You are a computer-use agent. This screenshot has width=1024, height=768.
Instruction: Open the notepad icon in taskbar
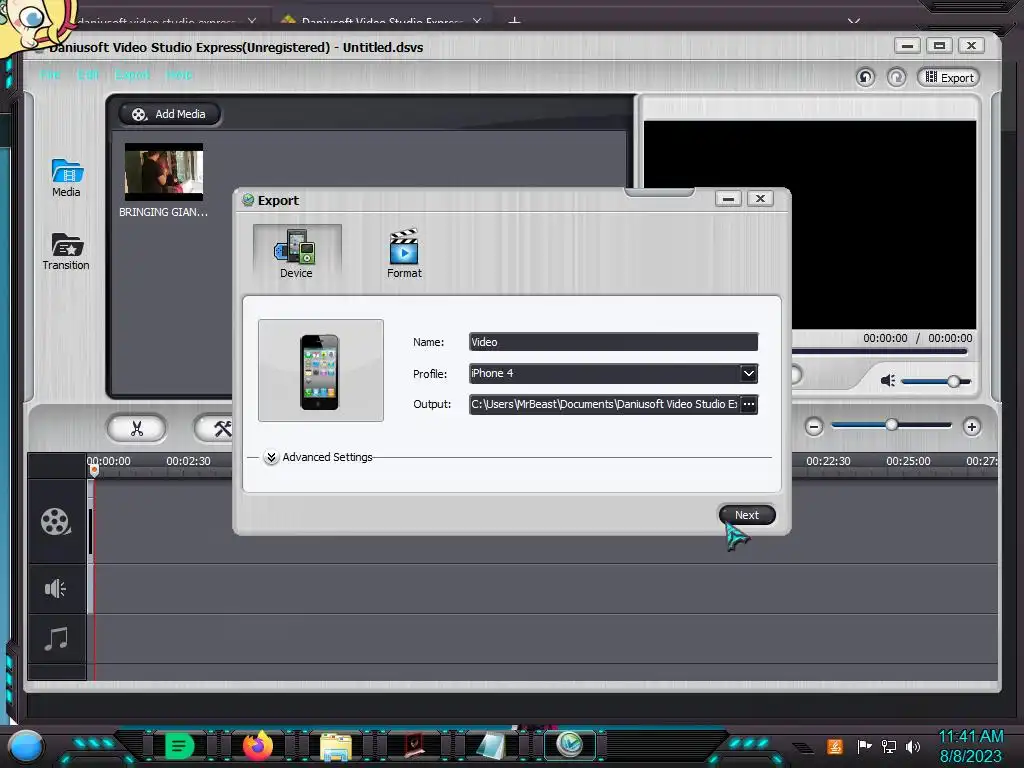pos(491,746)
